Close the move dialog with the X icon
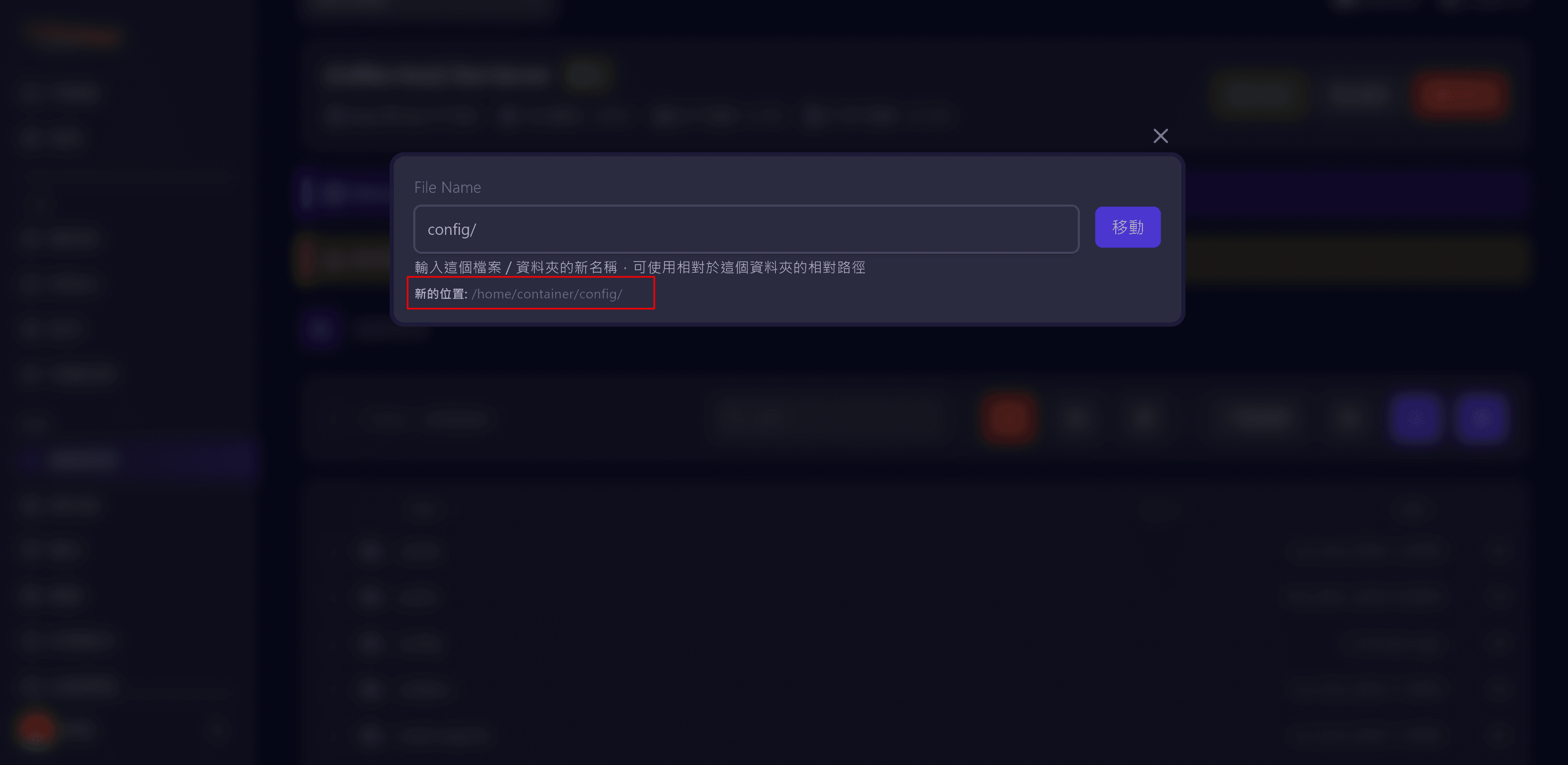1568x765 pixels. click(1160, 136)
